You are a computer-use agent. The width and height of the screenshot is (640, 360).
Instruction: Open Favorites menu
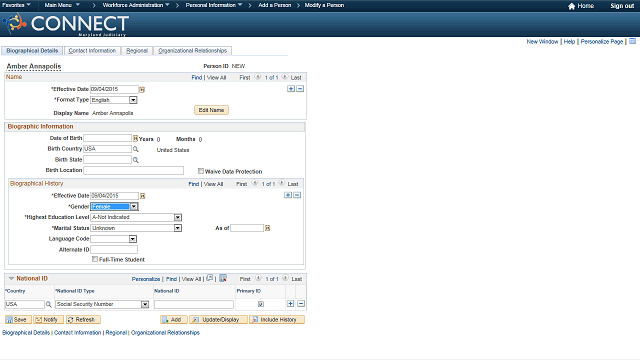16,5
